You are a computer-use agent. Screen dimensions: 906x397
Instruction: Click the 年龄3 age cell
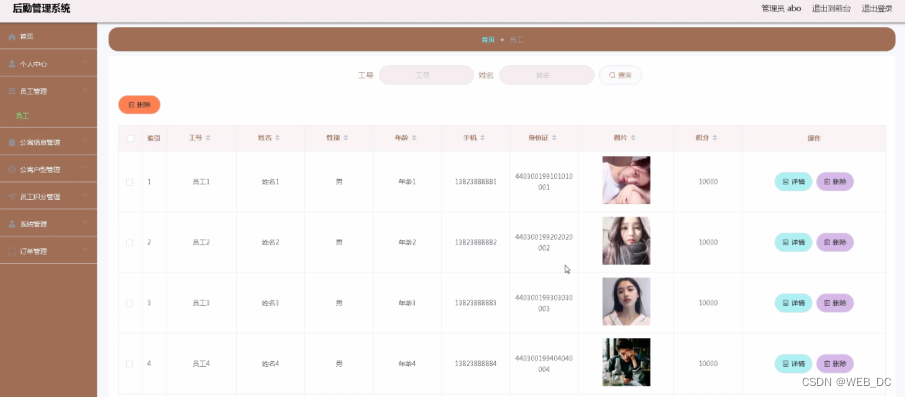coord(407,303)
